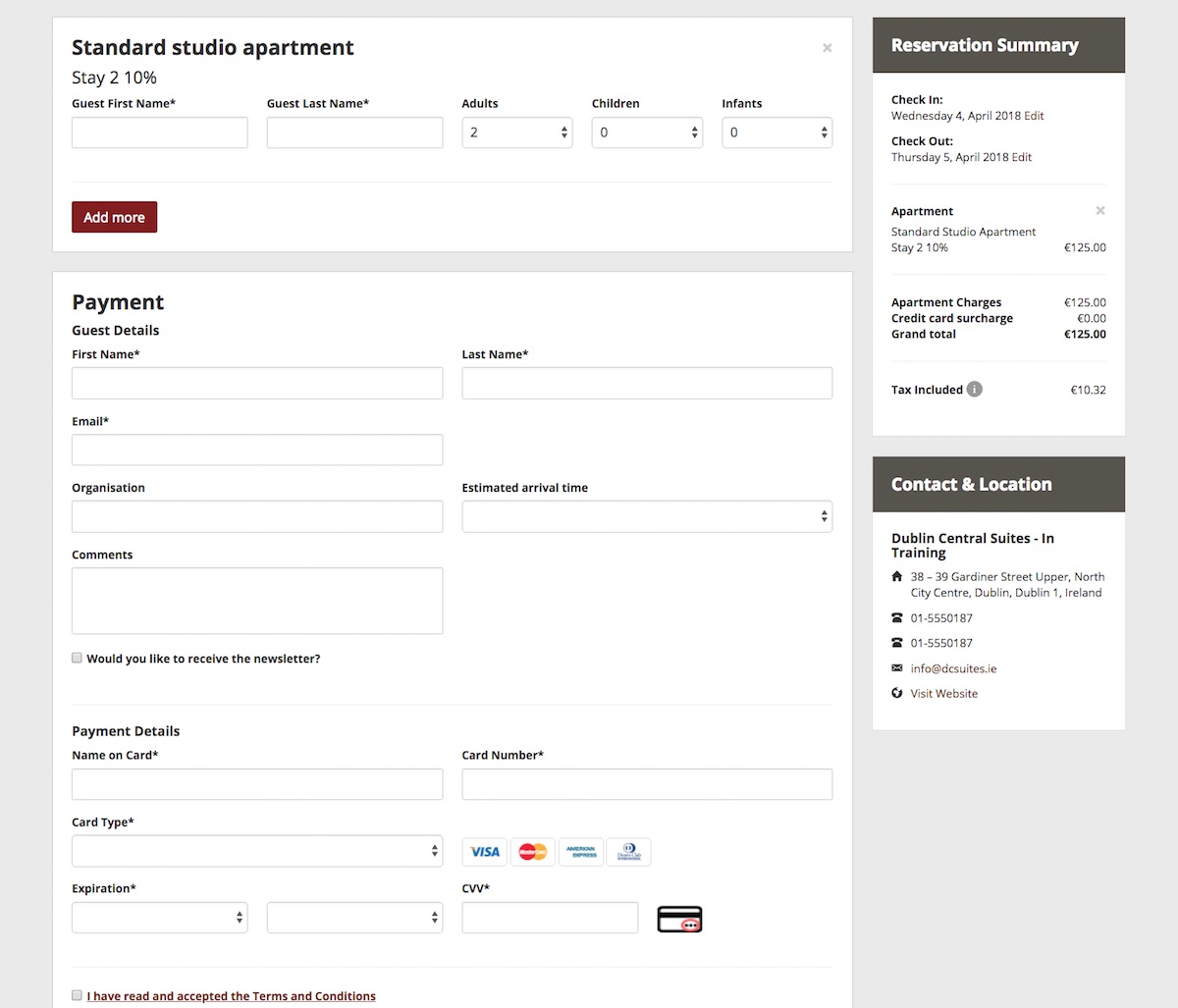Viewport: 1178px width, 1008px height.
Task: Click the Mastercard logo
Action: (x=533, y=852)
